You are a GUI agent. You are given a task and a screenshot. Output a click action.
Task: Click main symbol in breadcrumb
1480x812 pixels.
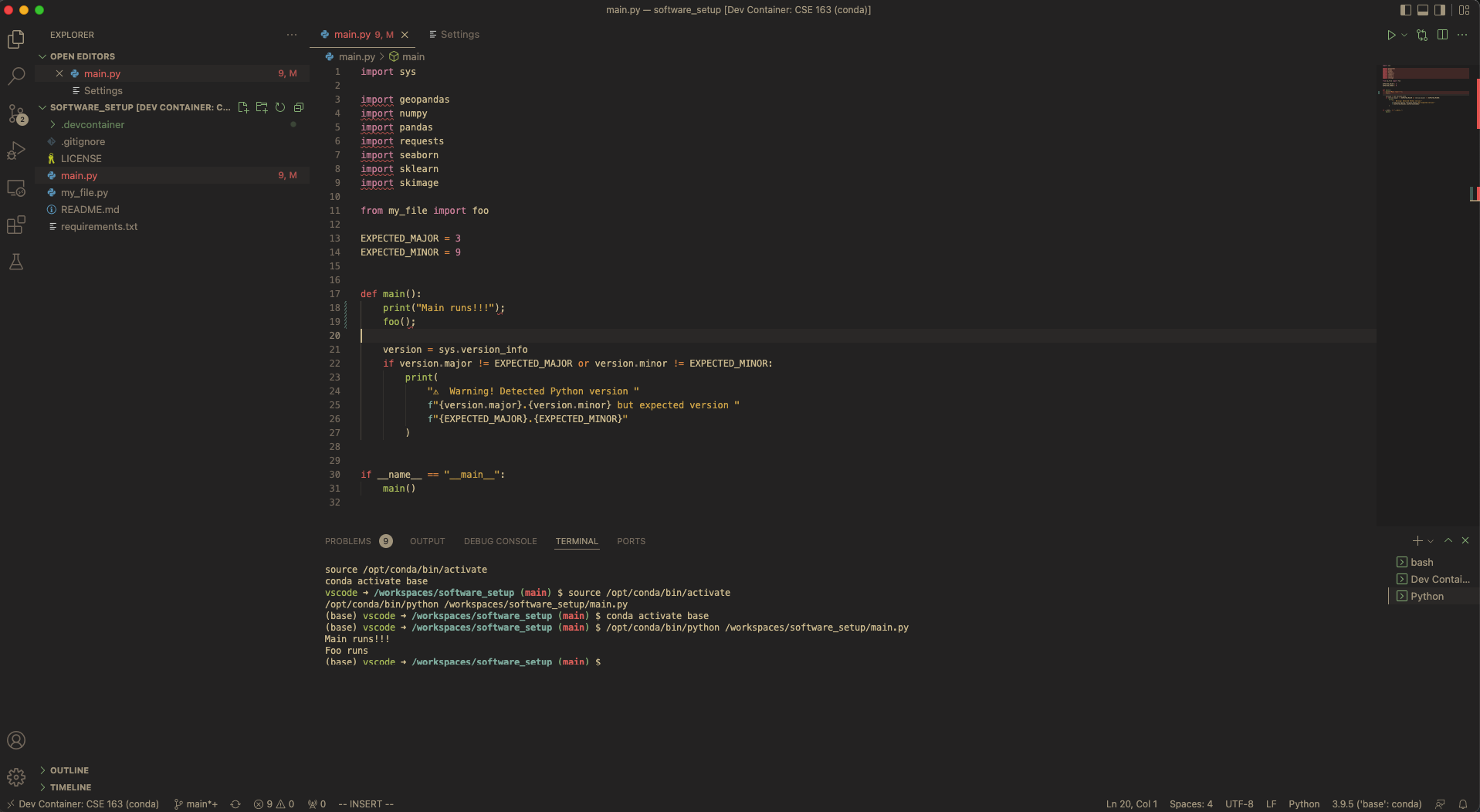pyautogui.click(x=407, y=56)
